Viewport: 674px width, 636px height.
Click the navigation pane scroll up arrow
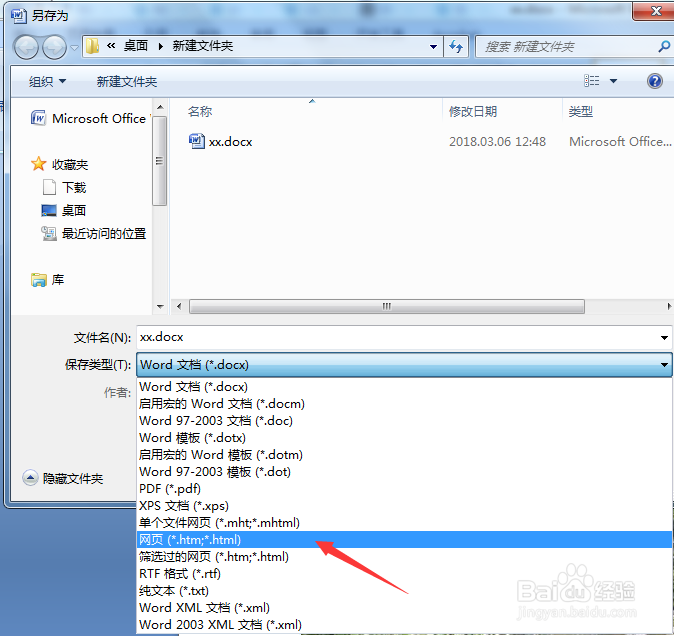pos(160,107)
